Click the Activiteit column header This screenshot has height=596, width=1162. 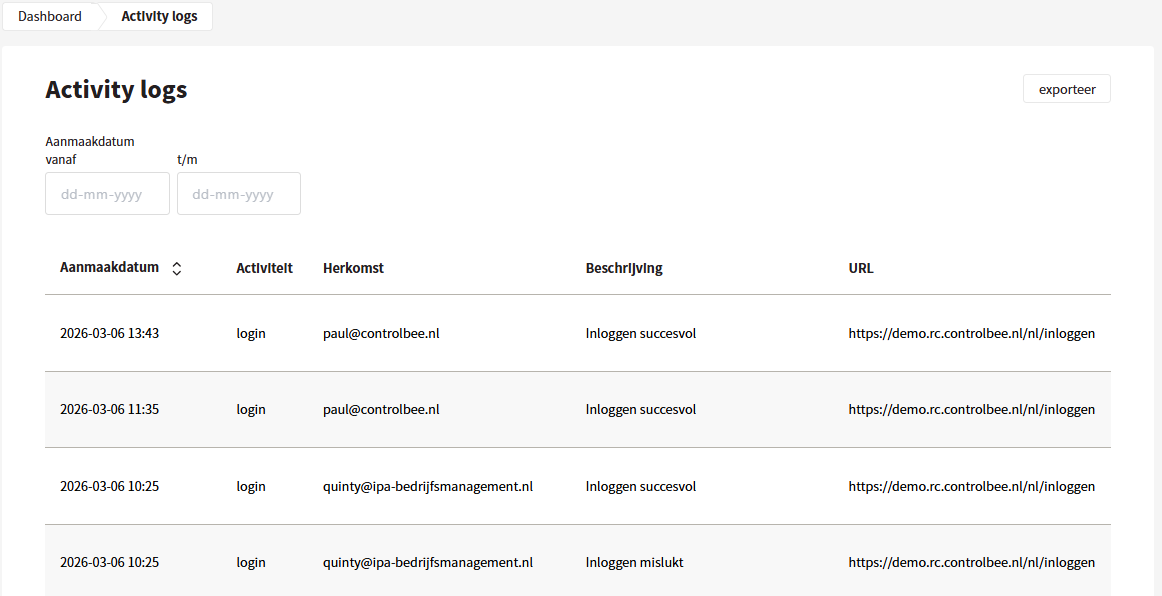tap(265, 268)
